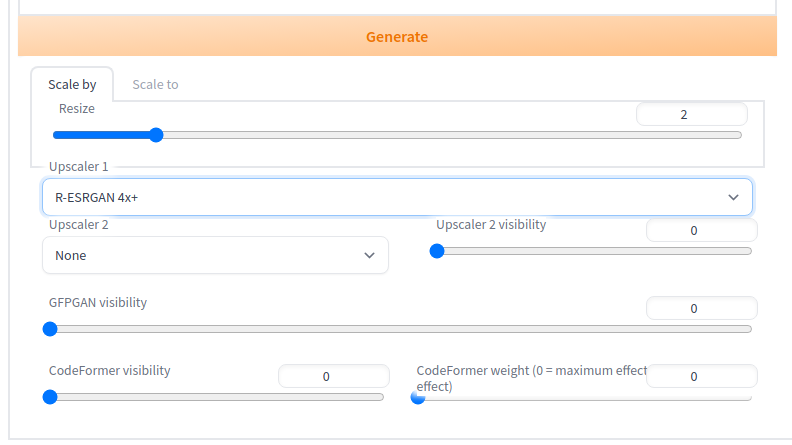Viewport: 792px width, 445px height.
Task: Click the CodeFormer visibility slider handle
Action: click(50, 397)
